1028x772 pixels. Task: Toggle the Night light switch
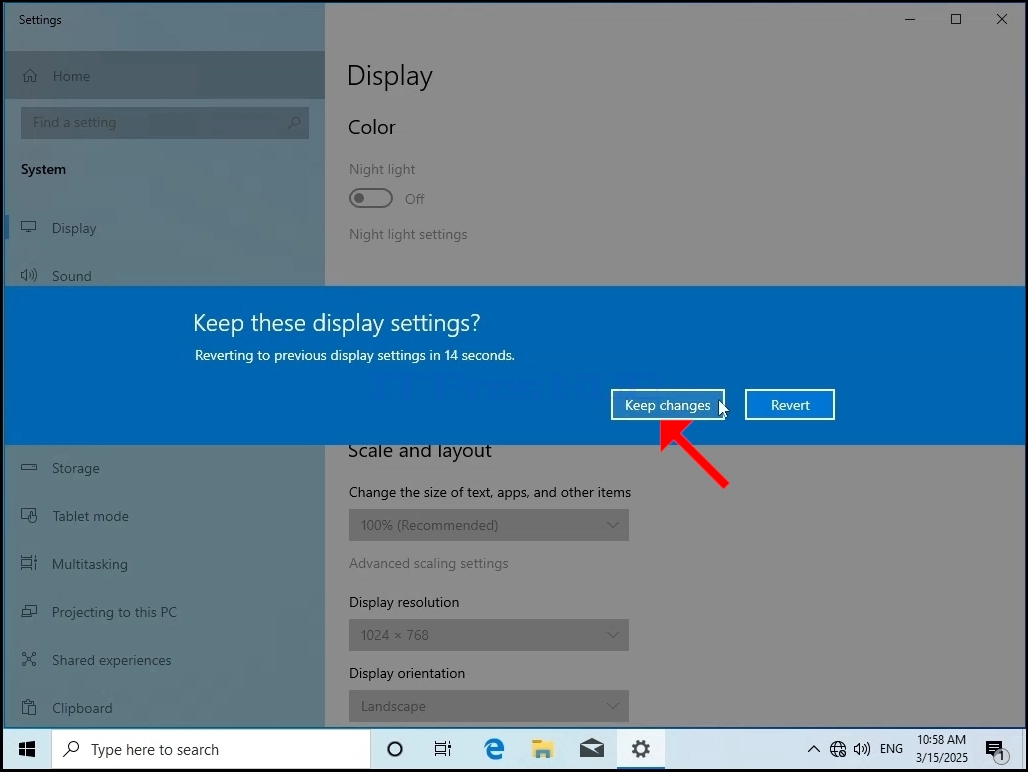point(371,198)
